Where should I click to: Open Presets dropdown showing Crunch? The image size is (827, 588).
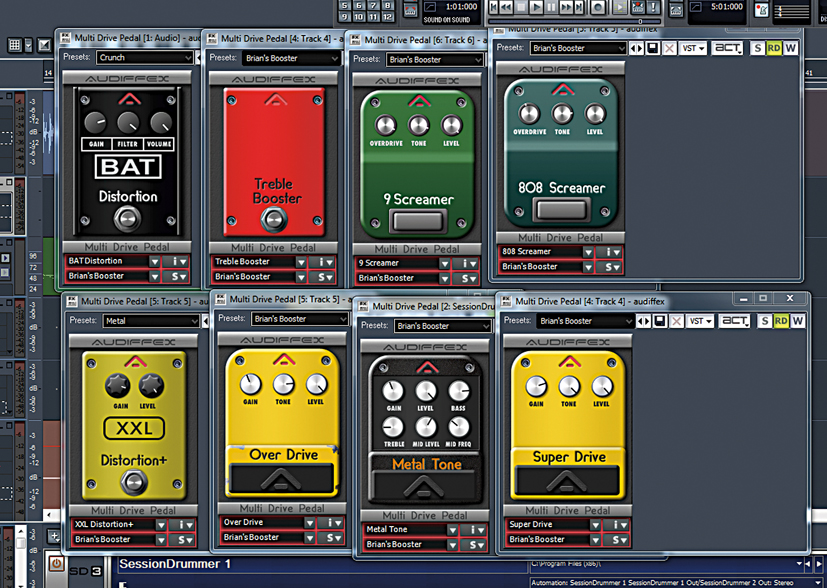pyautogui.click(x=145, y=57)
